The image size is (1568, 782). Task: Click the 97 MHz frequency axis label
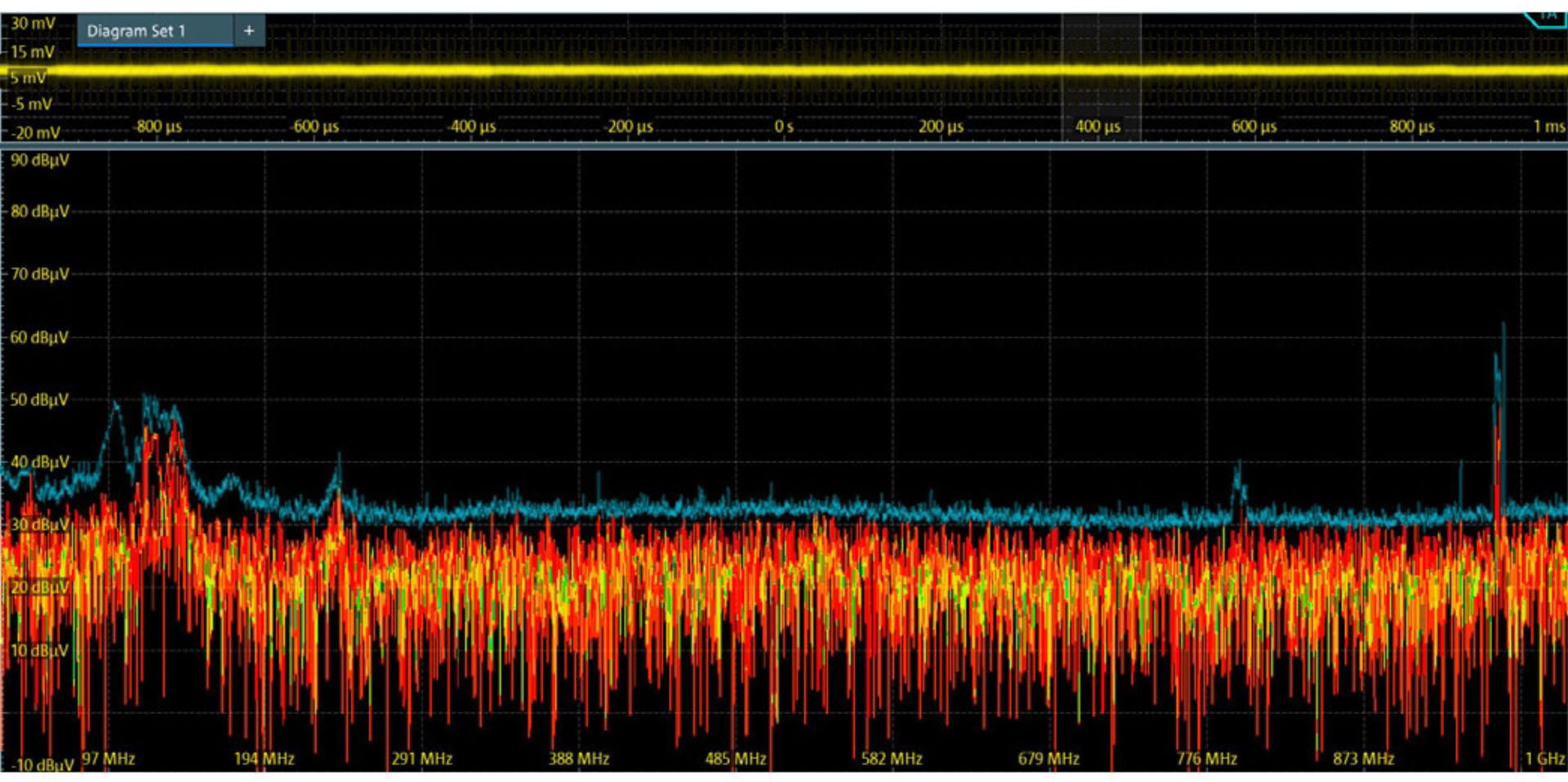(108, 758)
